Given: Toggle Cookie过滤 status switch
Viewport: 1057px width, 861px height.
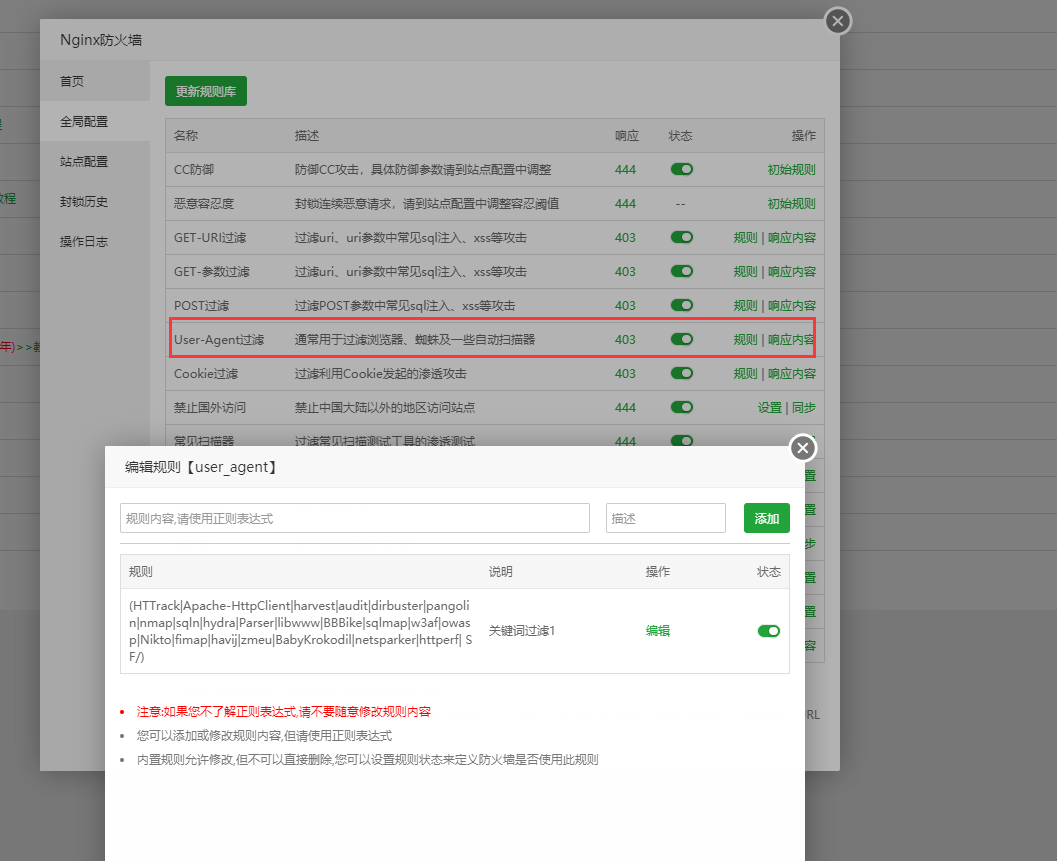Looking at the screenshot, I should pyautogui.click(x=682, y=373).
